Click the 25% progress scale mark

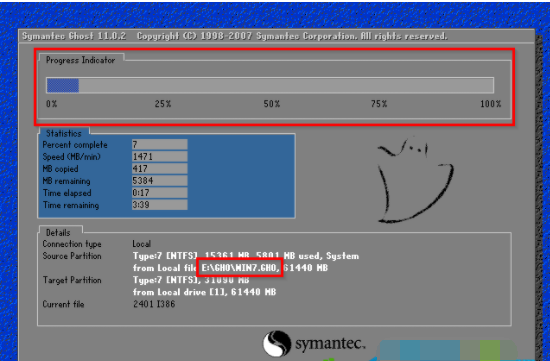click(x=163, y=104)
